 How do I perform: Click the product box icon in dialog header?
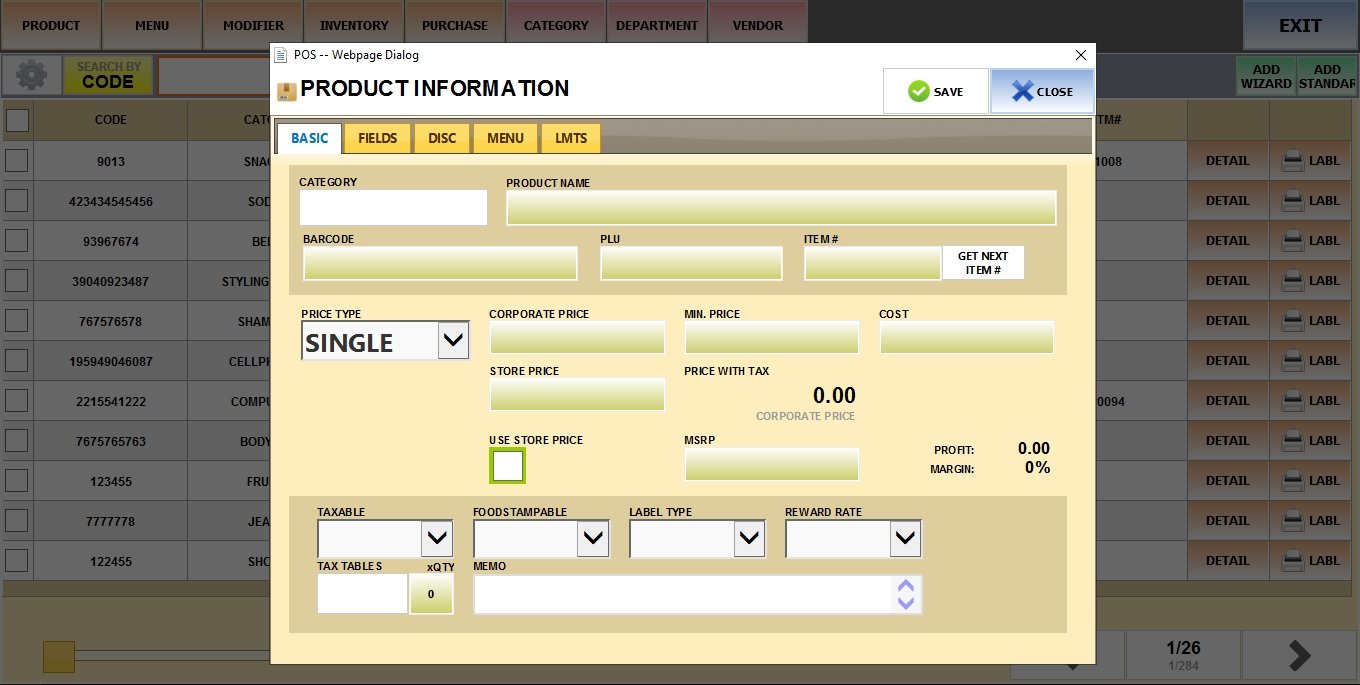click(287, 91)
